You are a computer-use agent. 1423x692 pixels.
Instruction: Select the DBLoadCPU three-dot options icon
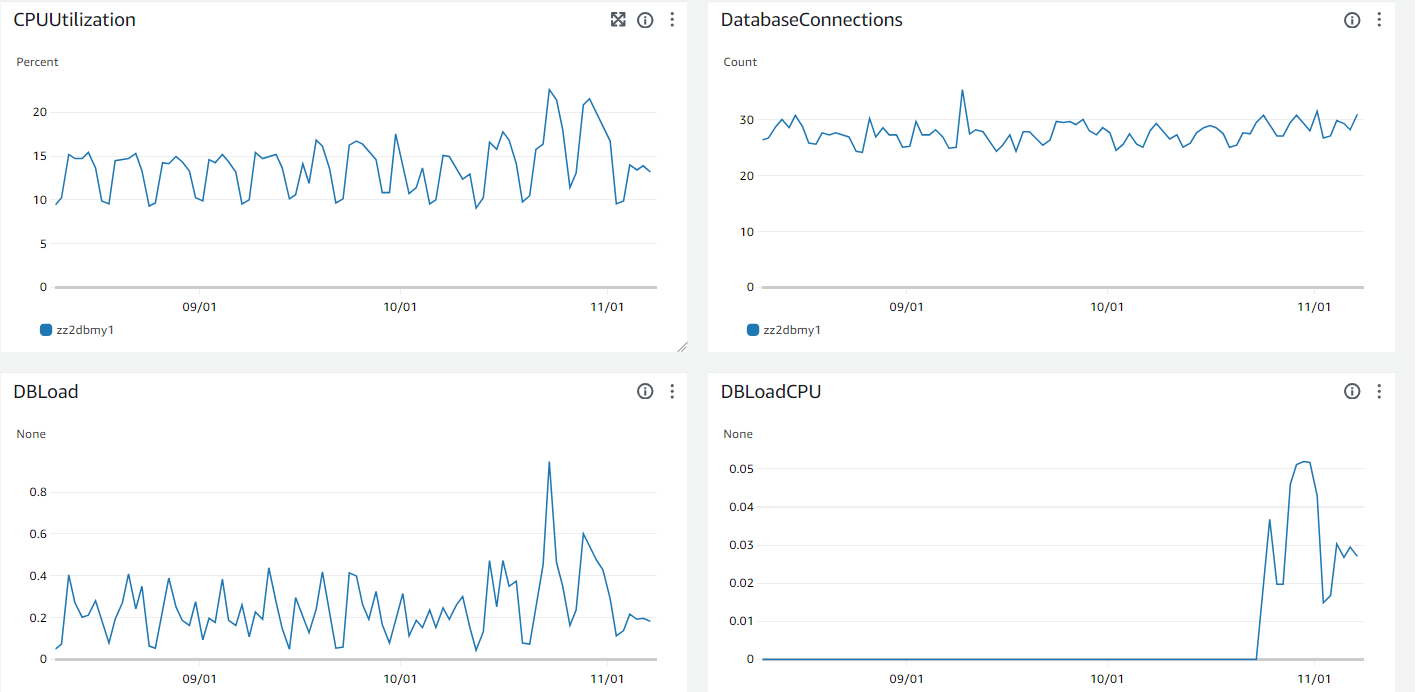tap(1380, 391)
